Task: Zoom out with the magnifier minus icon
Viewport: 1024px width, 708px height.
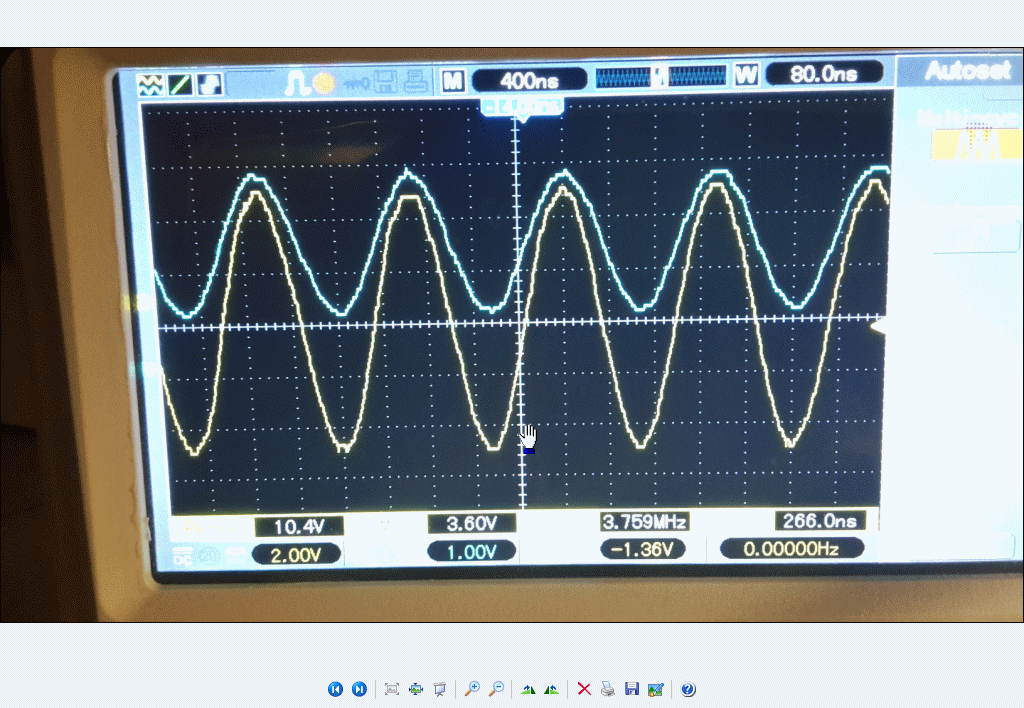Action: point(495,689)
